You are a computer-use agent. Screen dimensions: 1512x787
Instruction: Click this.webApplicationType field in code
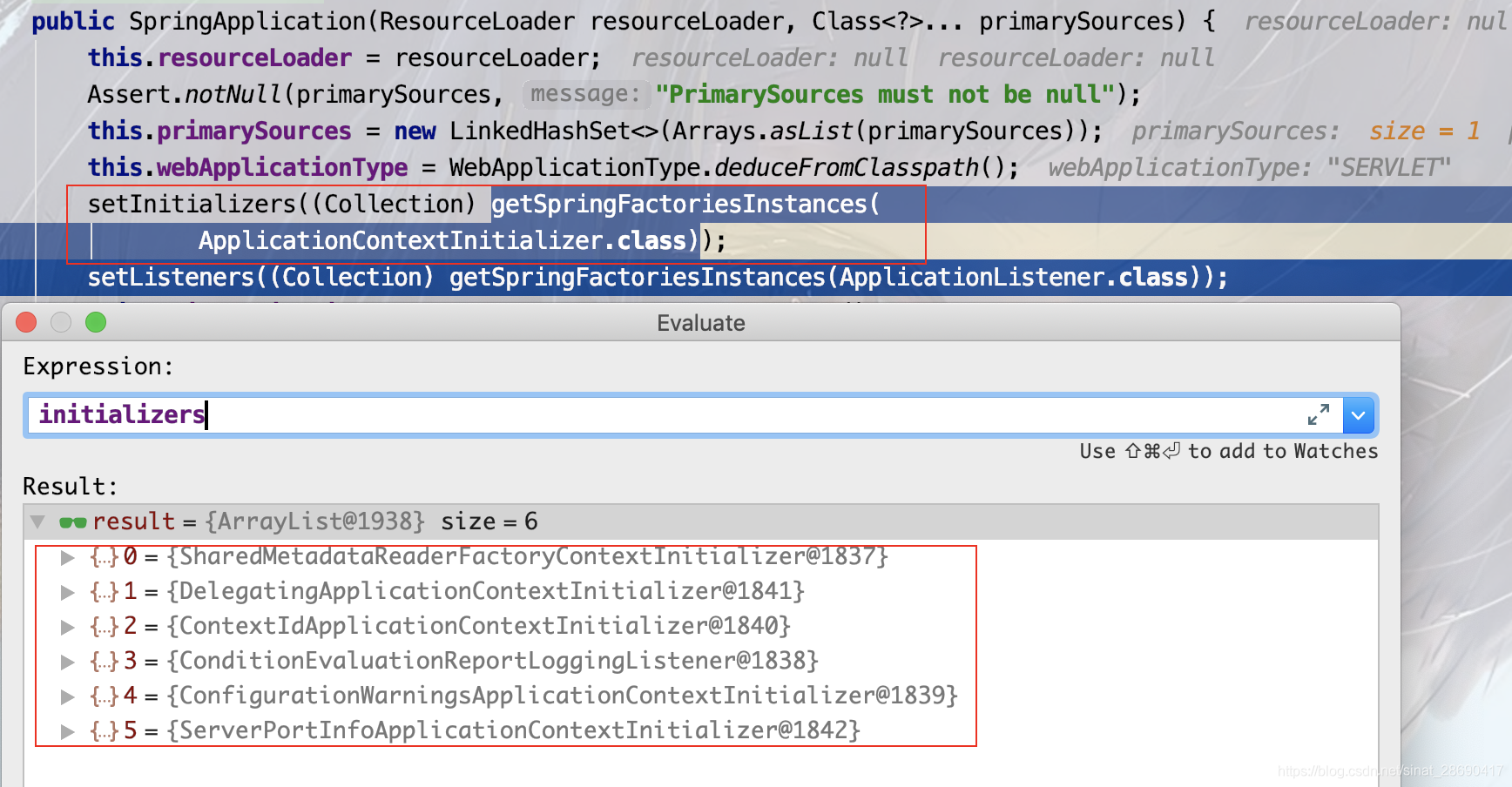click(x=247, y=167)
